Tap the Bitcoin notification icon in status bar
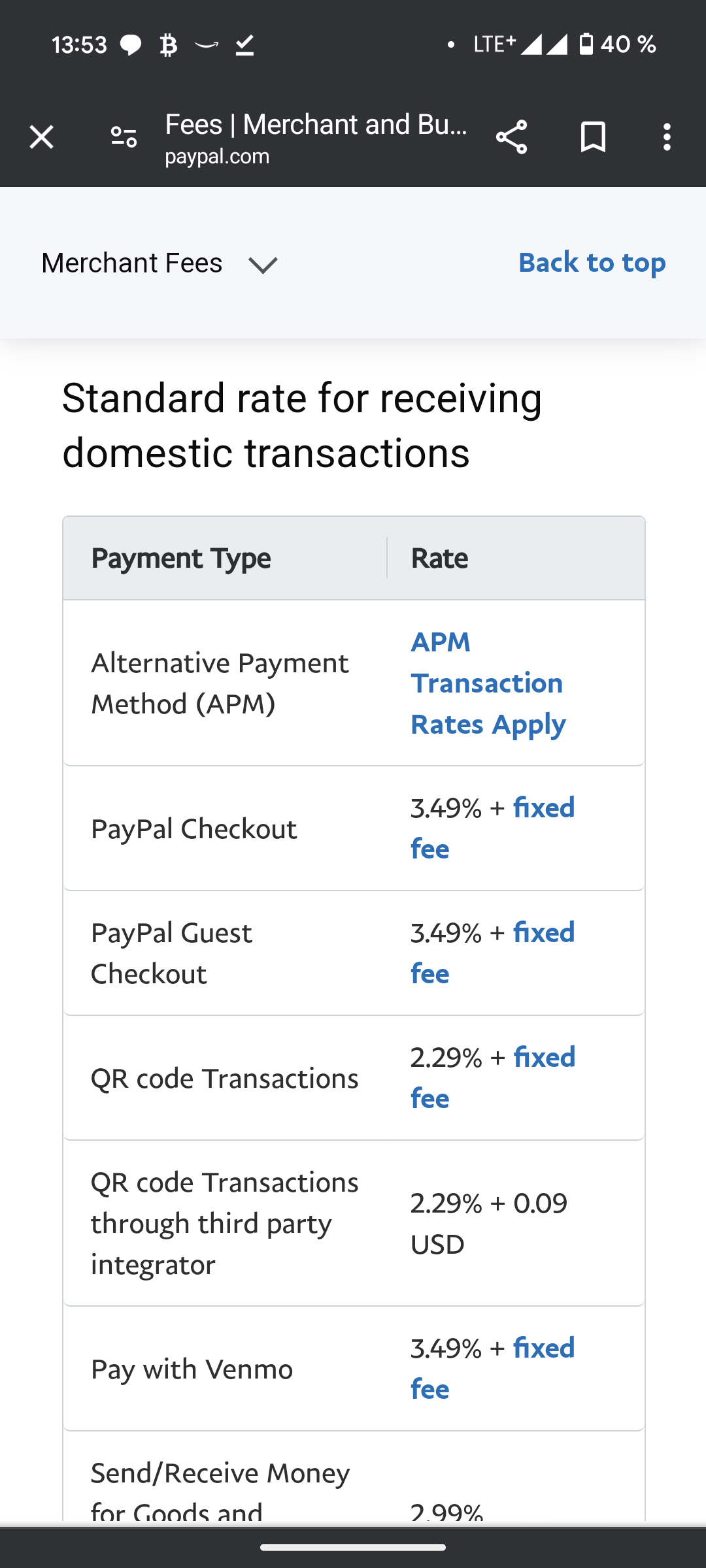This screenshot has width=706, height=1568. tap(169, 45)
